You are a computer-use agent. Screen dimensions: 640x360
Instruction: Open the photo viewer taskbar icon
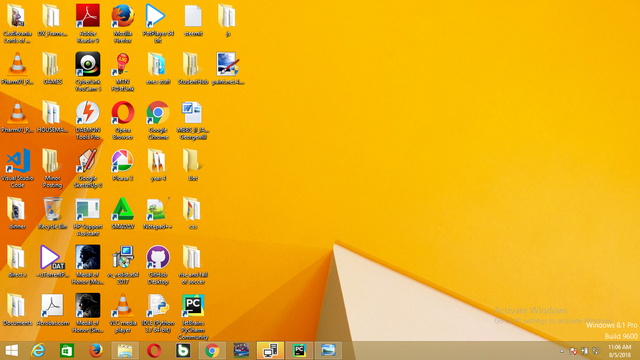328,350
